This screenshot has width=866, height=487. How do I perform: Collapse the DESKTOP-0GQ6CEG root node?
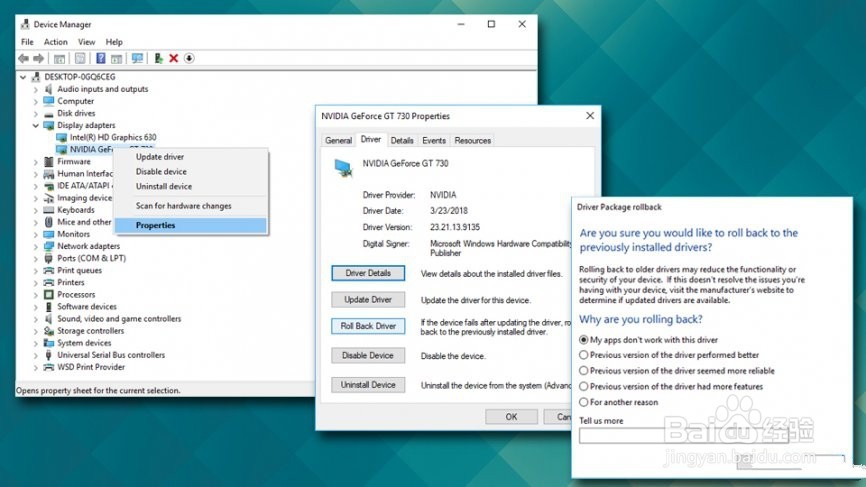click(23, 77)
